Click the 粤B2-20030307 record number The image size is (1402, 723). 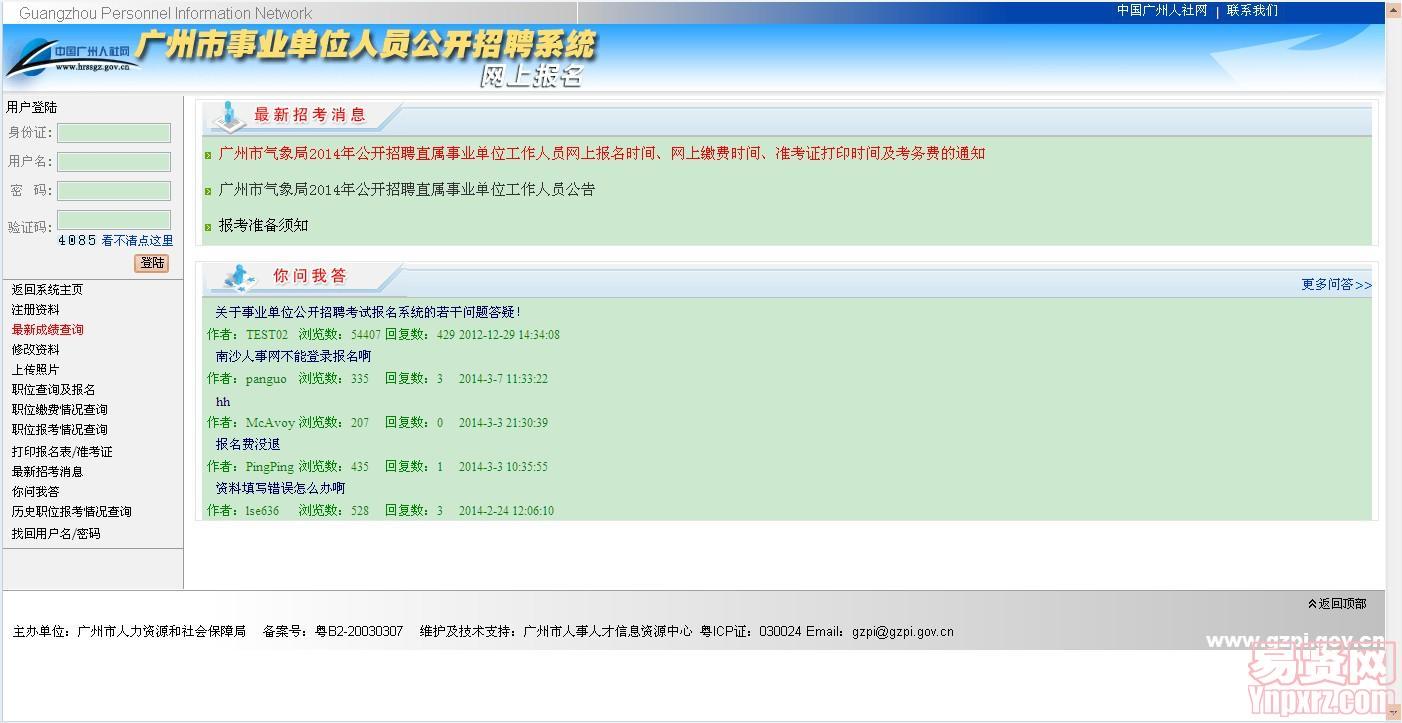[x=359, y=632]
